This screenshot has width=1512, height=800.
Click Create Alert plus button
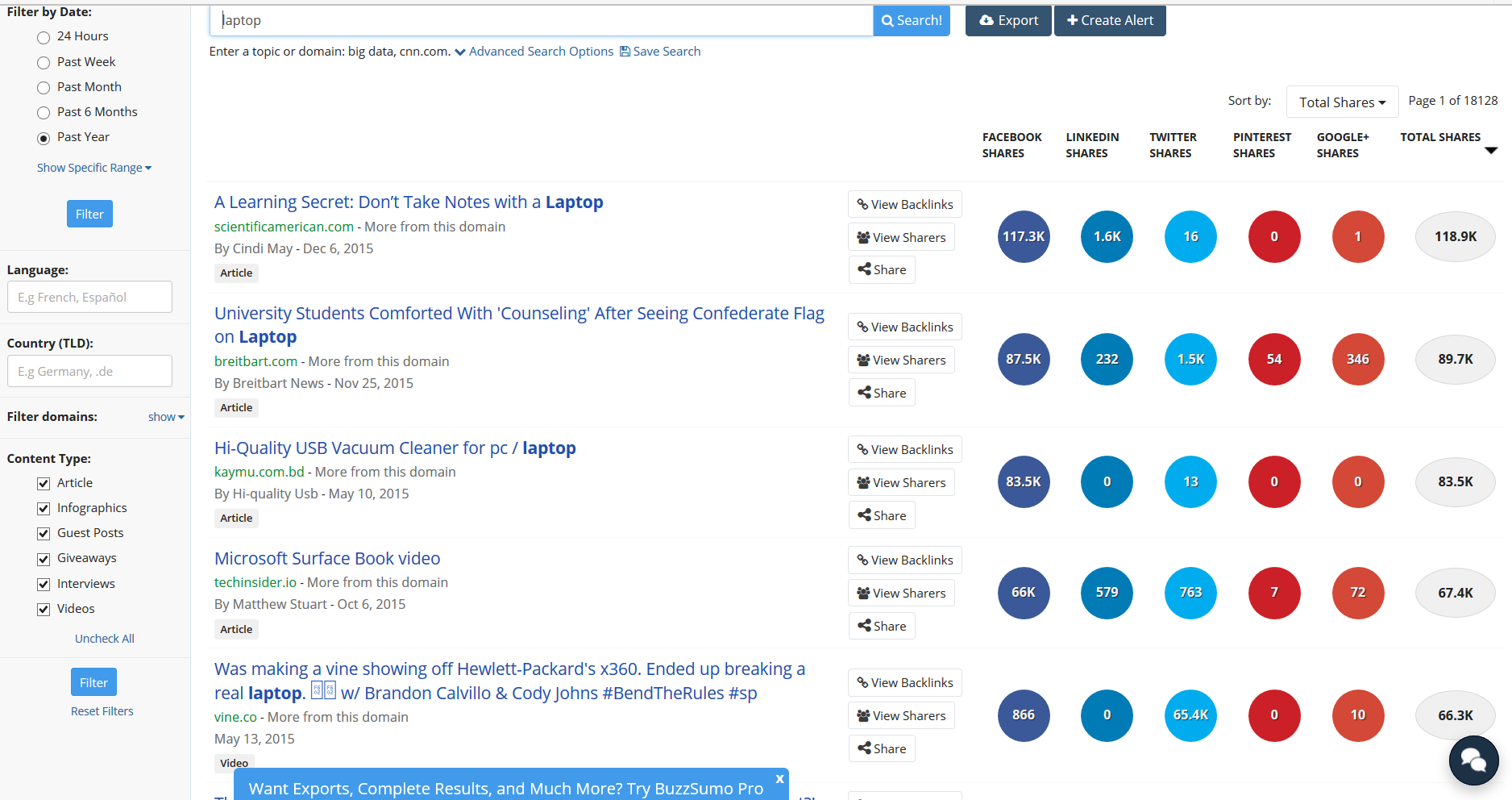click(x=1110, y=21)
